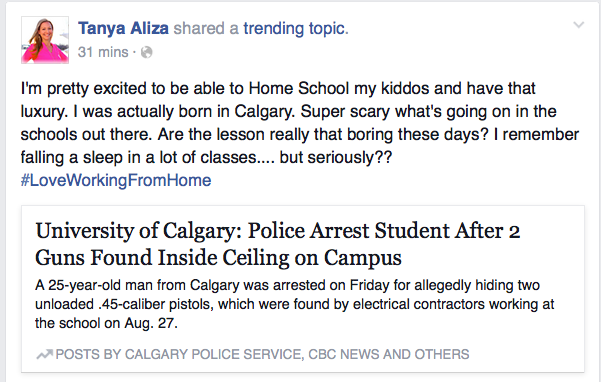601x382 pixels.
Task: Open the 'trending topic' link
Action: click(x=296, y=29)
